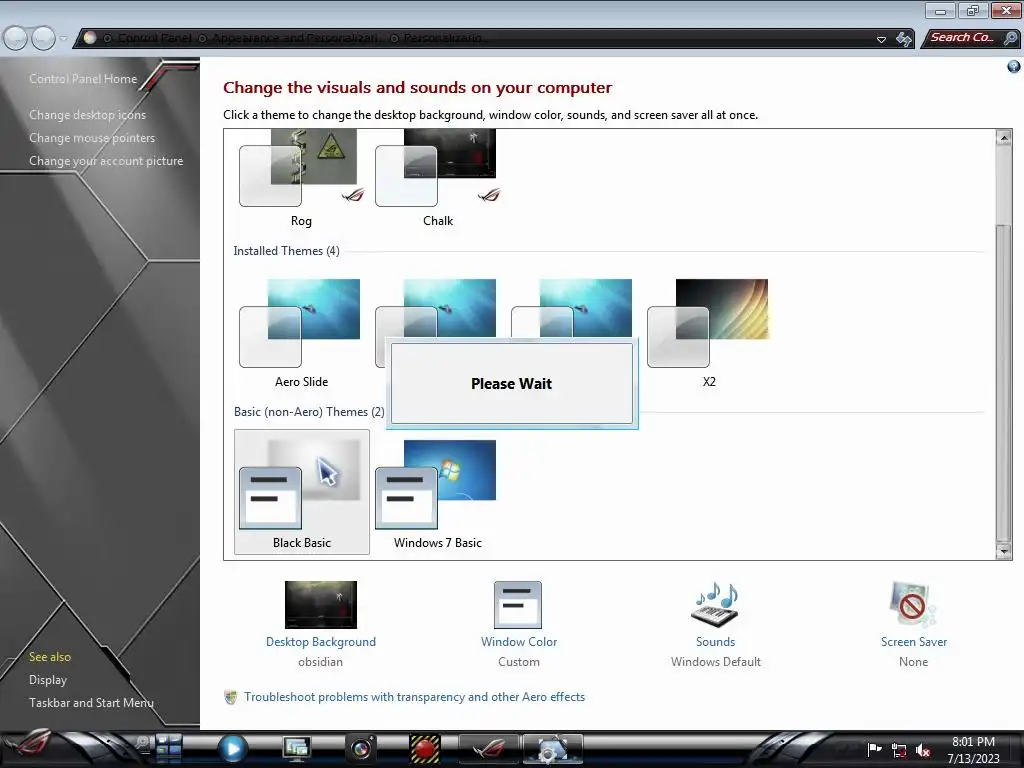Click the Basic (non-Aero) Themes (2) heading
The image size is (1024, 768).
309,412
